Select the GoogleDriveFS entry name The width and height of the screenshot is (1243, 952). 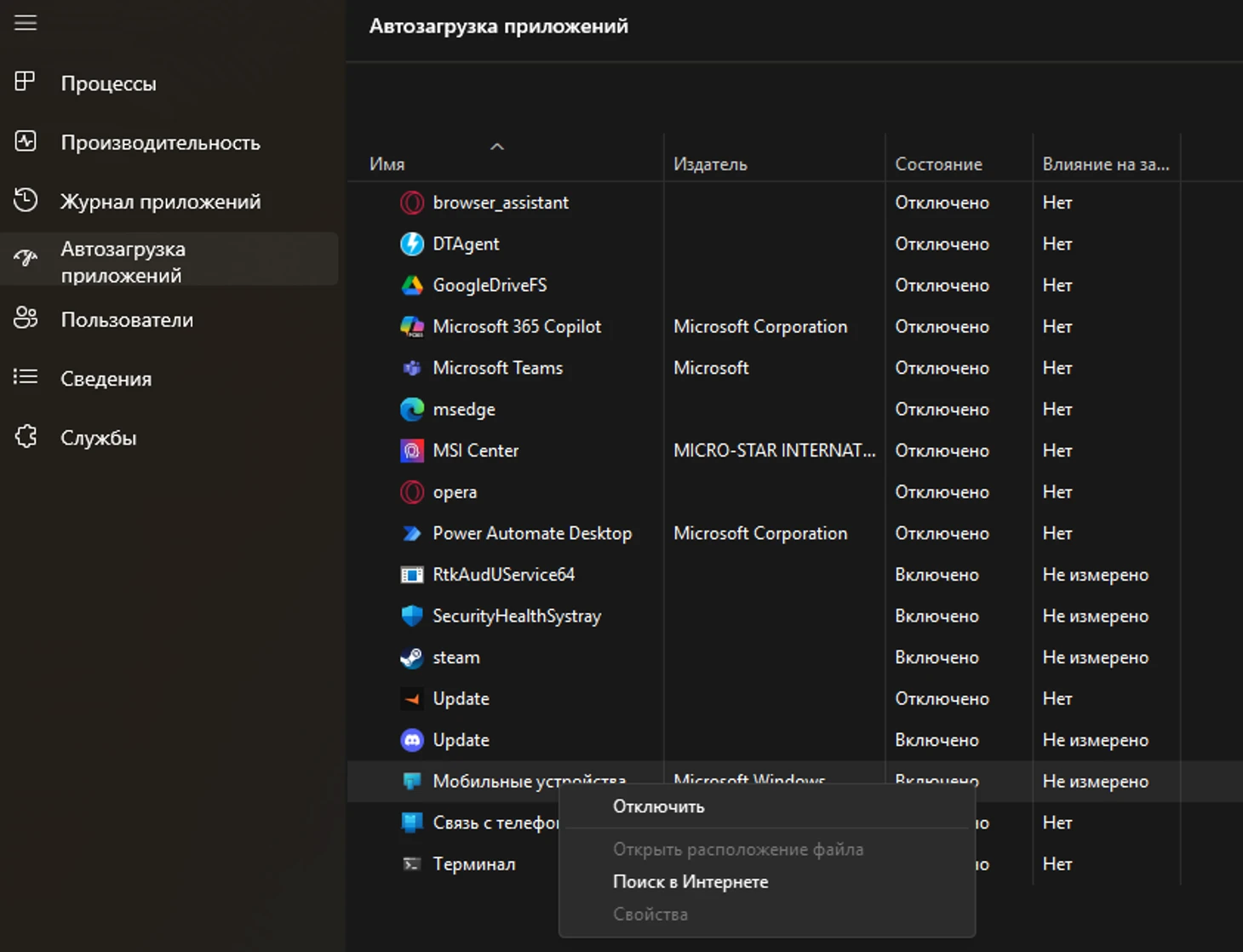coord(490,285)
